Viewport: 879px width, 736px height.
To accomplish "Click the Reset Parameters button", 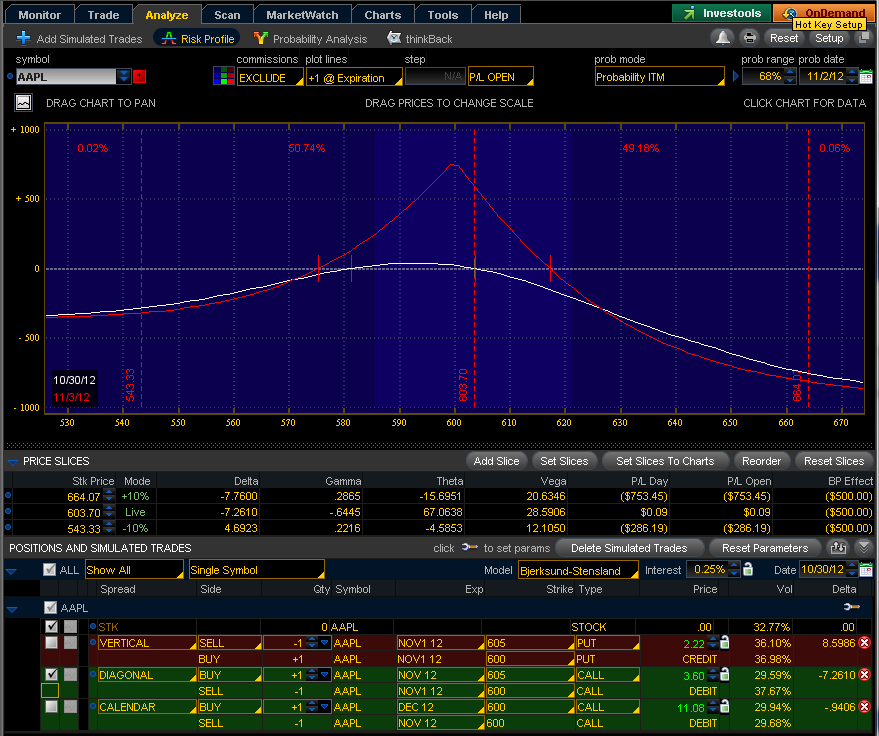I will [765, 548].
